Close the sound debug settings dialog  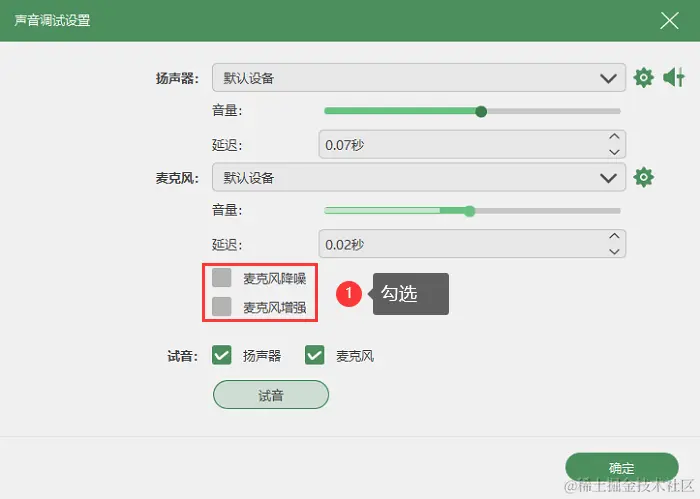coord(669,21)
